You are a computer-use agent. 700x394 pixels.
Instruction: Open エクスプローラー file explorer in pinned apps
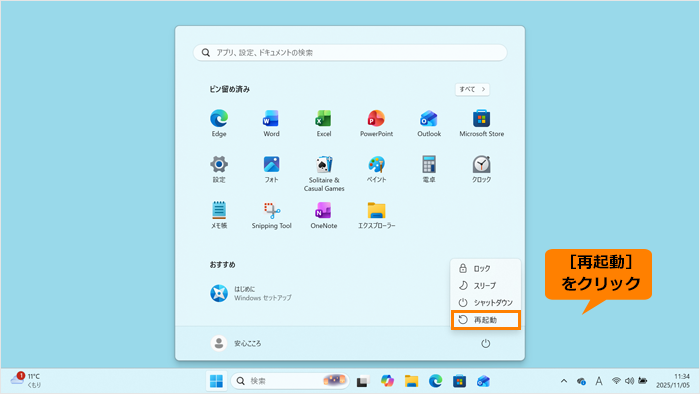click(x=376, y=216)
